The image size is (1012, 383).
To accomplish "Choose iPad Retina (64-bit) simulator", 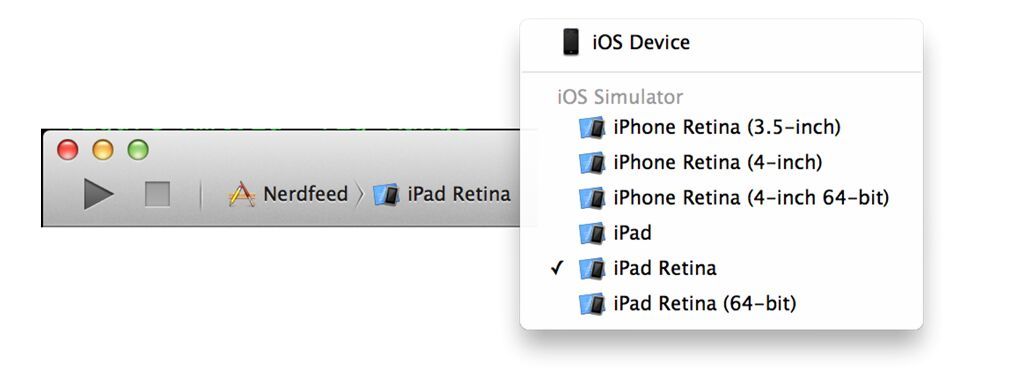I will [x=721, y=303].
